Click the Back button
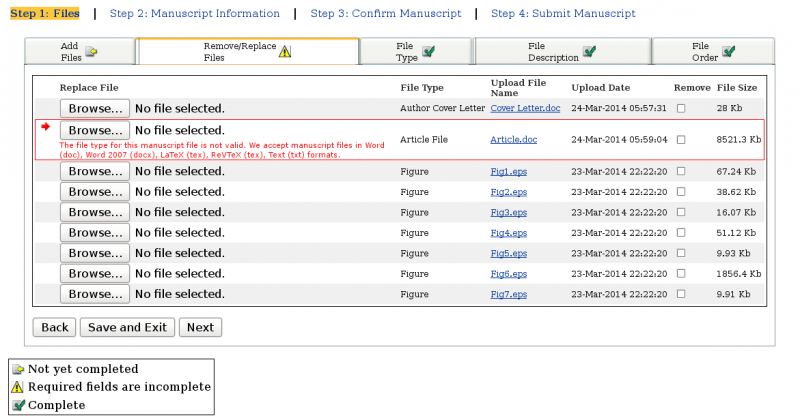Image resolution: width=800 pixels, height=420 pixels. coord(54,327)
